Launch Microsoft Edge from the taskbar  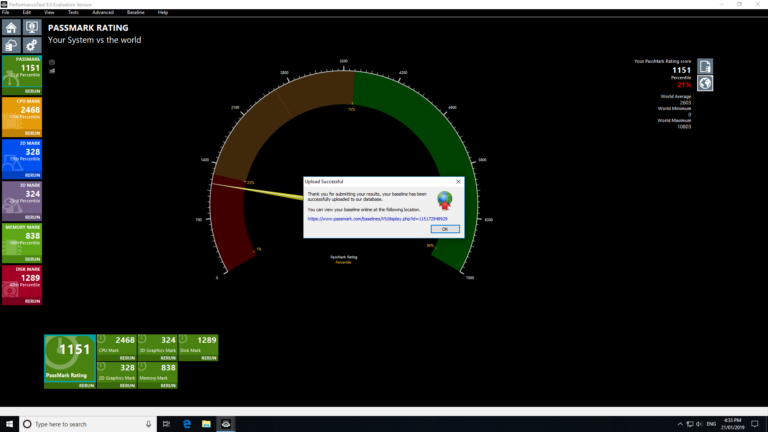click(x=187, y=424)
